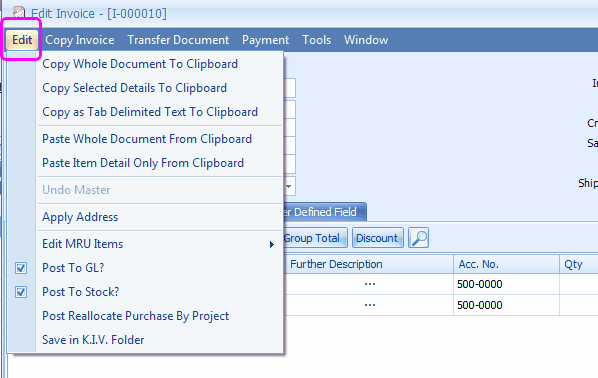Click the Discount button
Image resolution: width=598 pixels, height=378 pixels.
click(x=378, y=238)
